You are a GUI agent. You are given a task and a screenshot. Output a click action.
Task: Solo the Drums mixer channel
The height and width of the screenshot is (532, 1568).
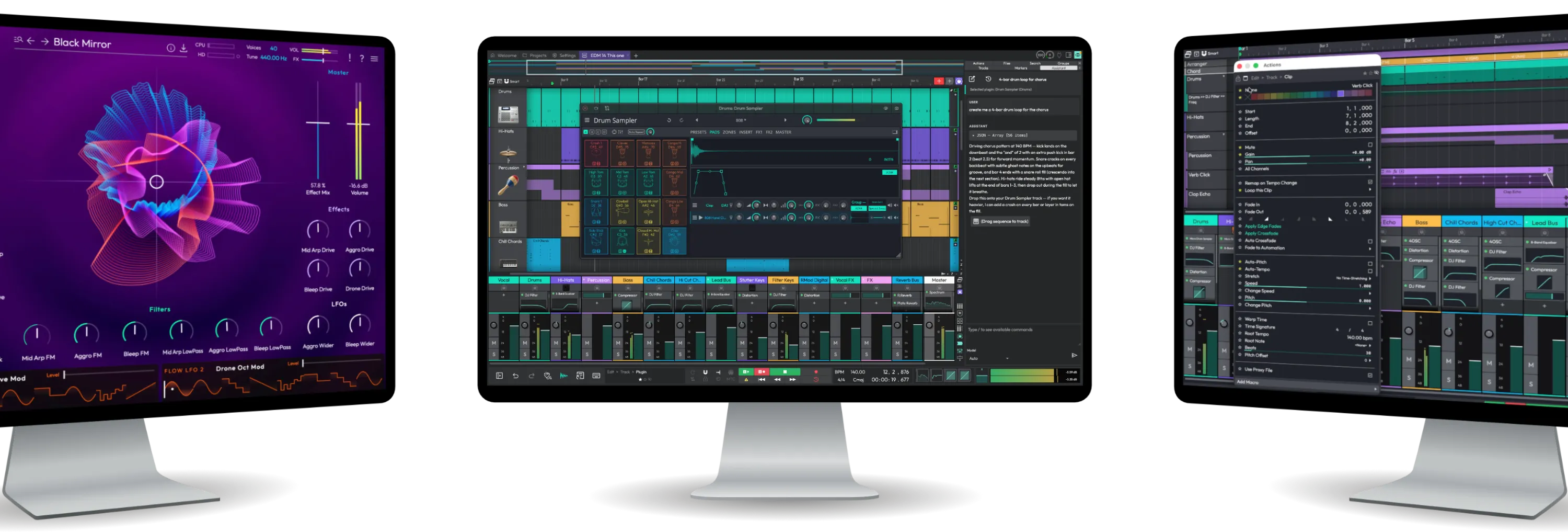[x=525, y=354]
